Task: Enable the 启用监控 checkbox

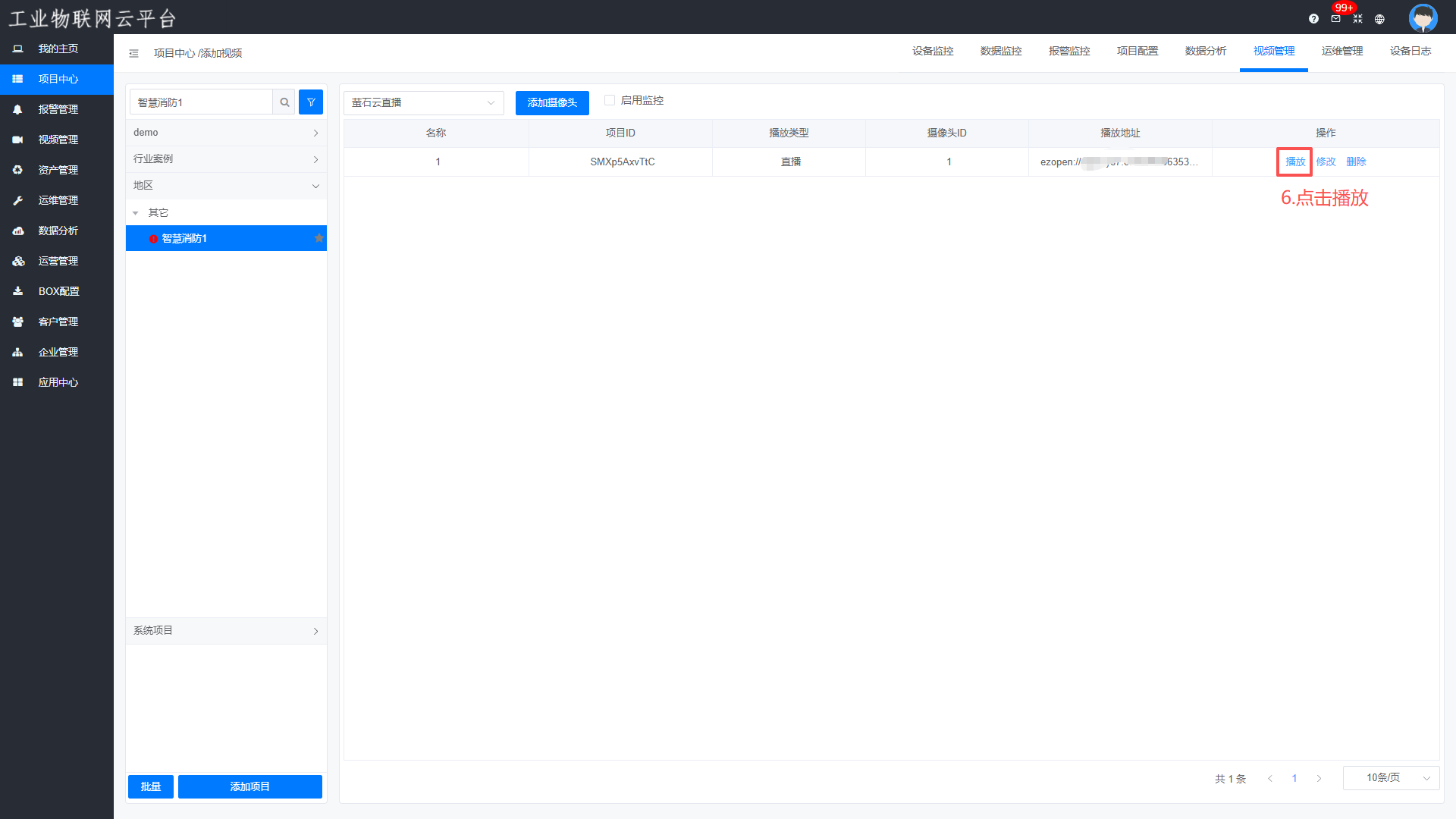Action: (609, 100)
